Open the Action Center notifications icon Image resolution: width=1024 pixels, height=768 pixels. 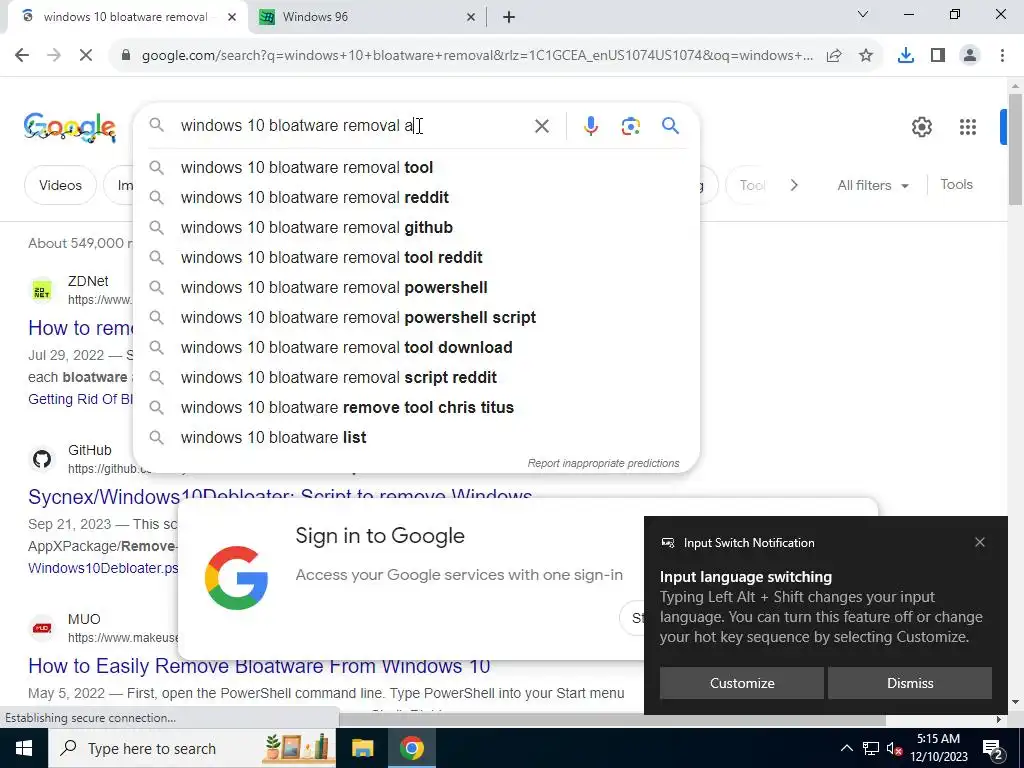(x=992, y=748)
